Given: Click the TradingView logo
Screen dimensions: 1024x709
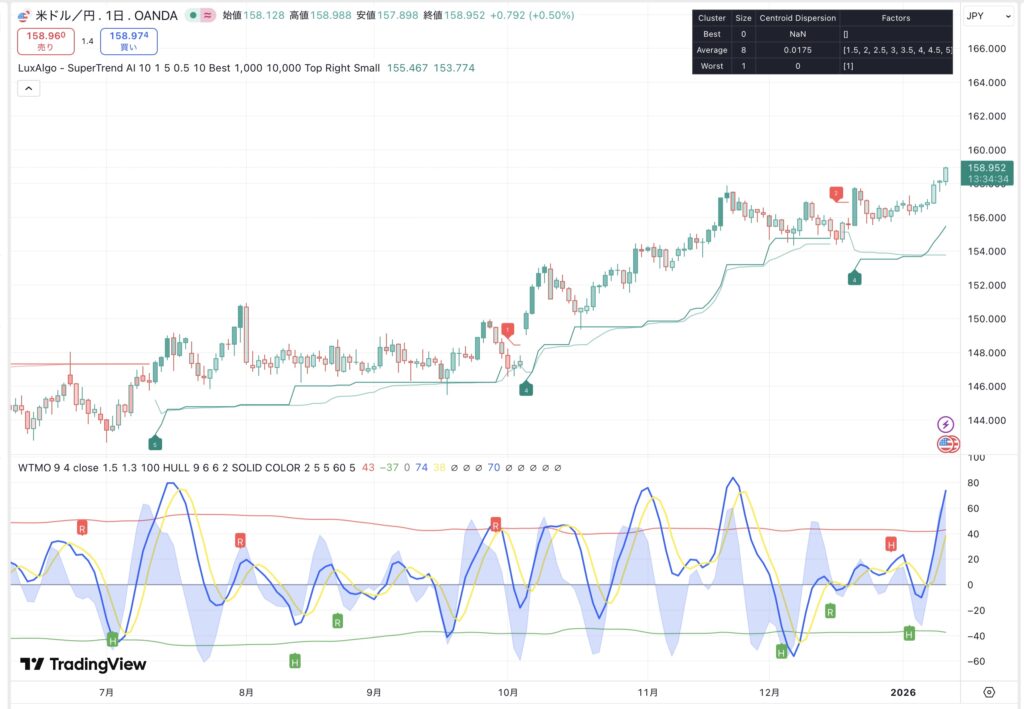Looking at the screenshot, I should (x=83, y=664).
